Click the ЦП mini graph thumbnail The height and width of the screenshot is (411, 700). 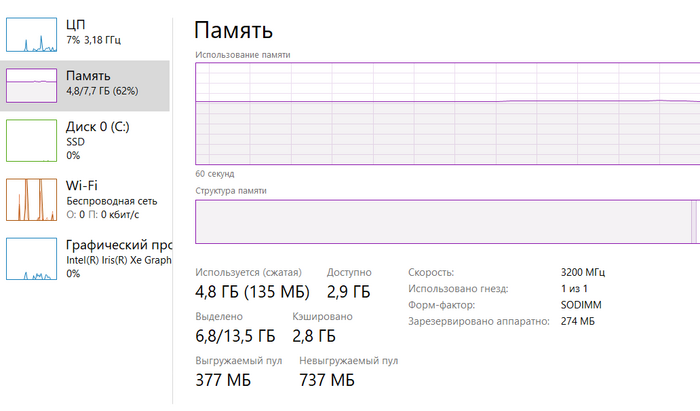pos(32,34)
